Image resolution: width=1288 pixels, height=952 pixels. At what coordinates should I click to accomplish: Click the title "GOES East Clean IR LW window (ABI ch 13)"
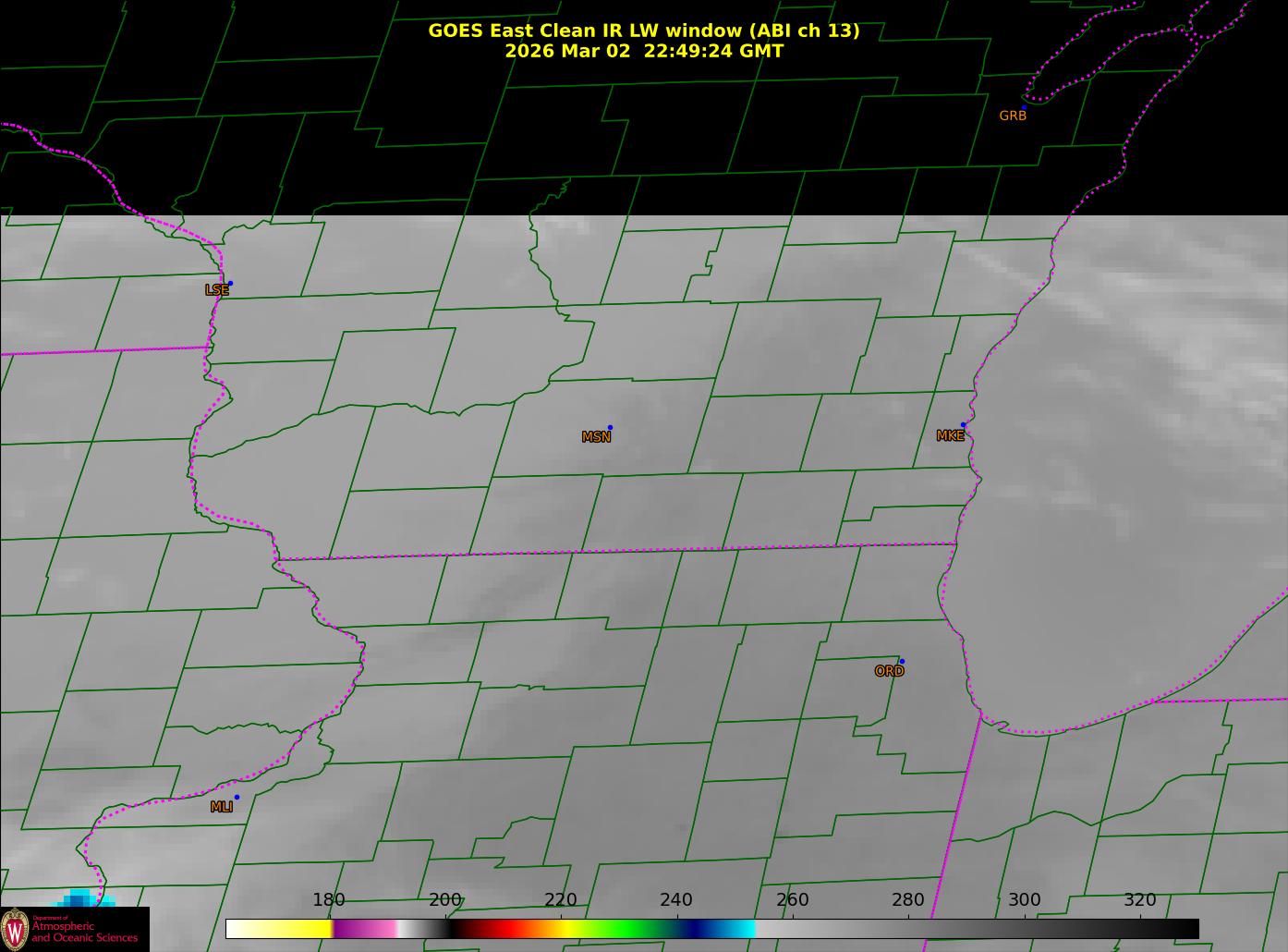pyautogui.click(x=644, y=31)
